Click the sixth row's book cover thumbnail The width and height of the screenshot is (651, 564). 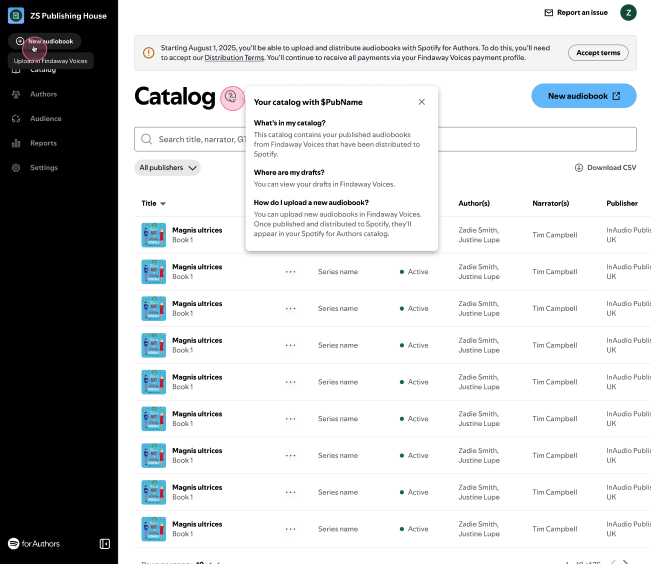tap(154, 419)
